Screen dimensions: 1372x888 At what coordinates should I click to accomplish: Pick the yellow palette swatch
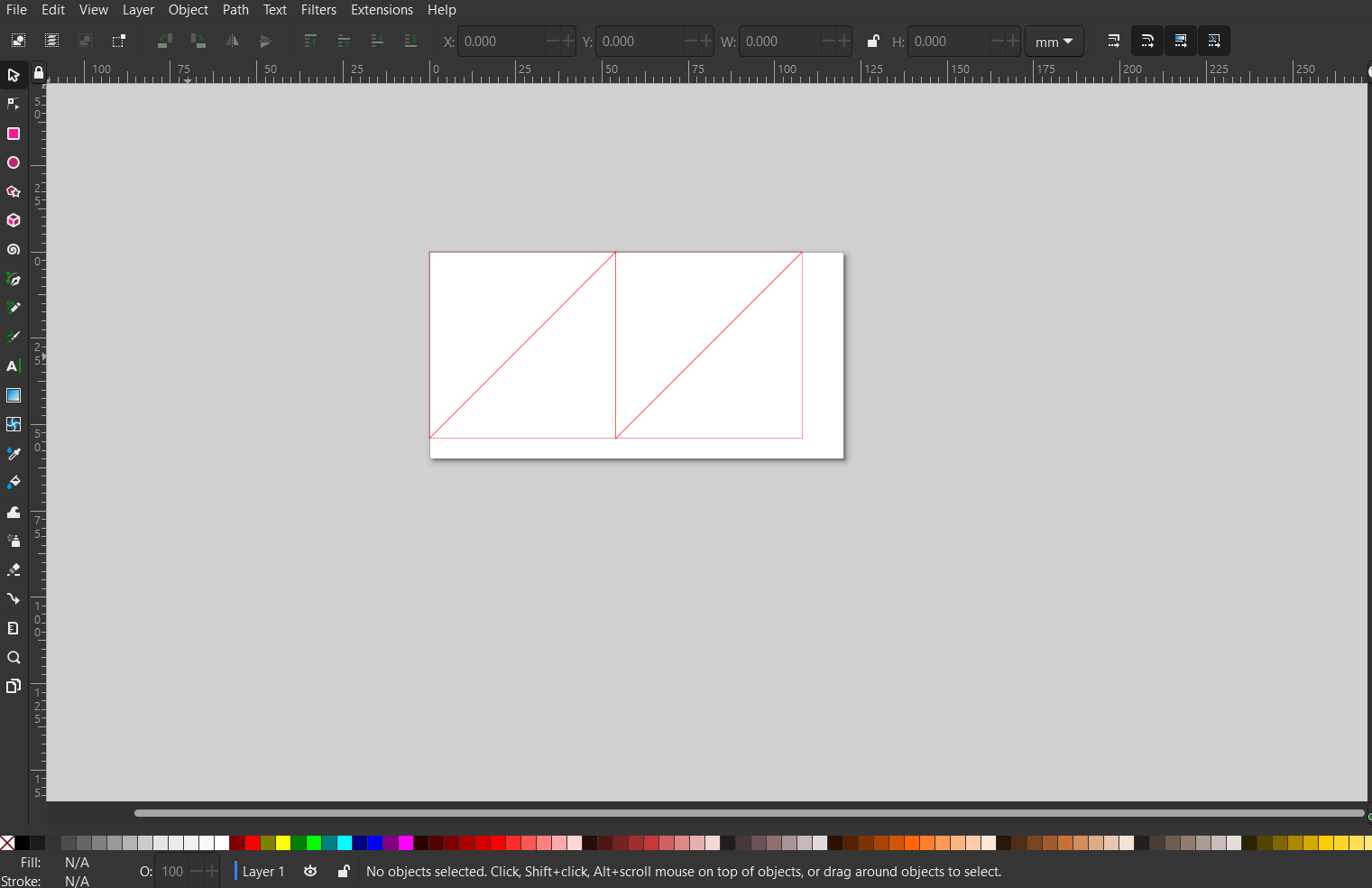[x=283, y=843]
